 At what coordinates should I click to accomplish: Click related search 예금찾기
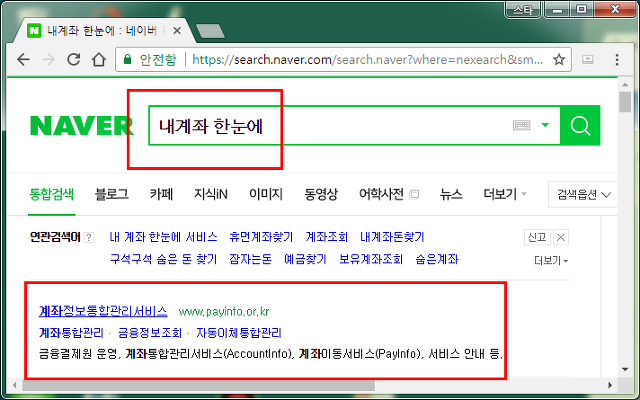(x=305, y=259)
